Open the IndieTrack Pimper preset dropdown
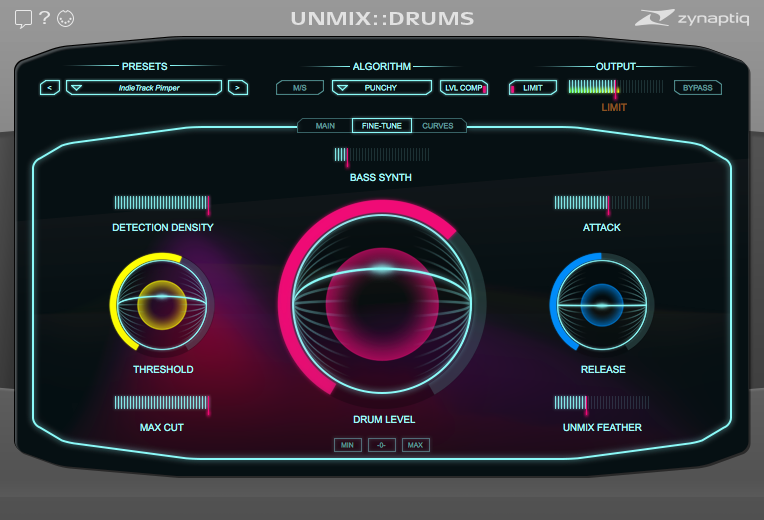The image size is (764, 520). coord(144,88)
